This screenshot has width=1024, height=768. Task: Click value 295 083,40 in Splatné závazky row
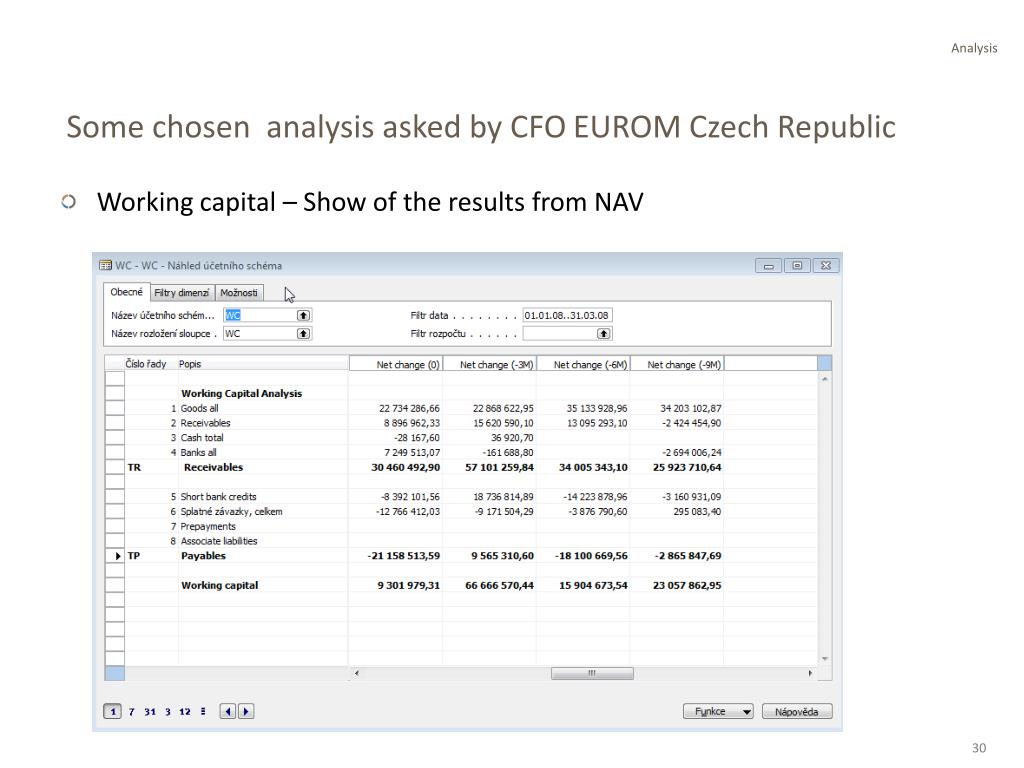(697, 512)
